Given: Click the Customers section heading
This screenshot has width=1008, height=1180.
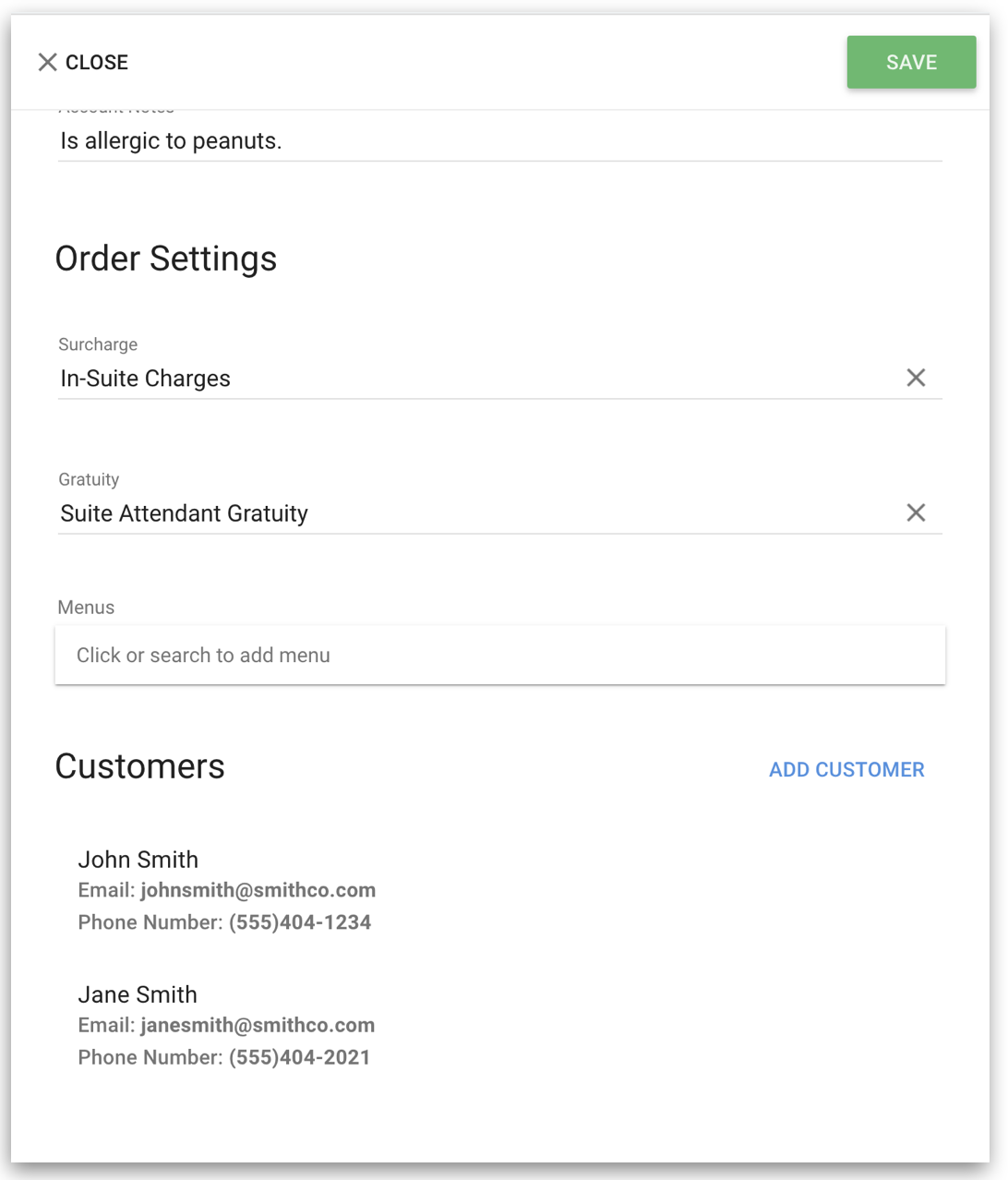Looking at the screenshot, I should tap(139, 766).
